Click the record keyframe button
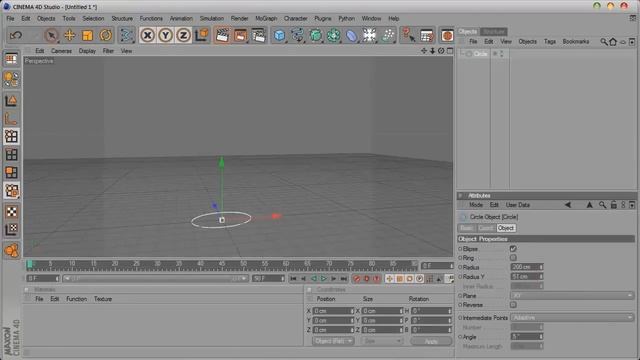This screenshot has width=640, height=360. (357, 279)
